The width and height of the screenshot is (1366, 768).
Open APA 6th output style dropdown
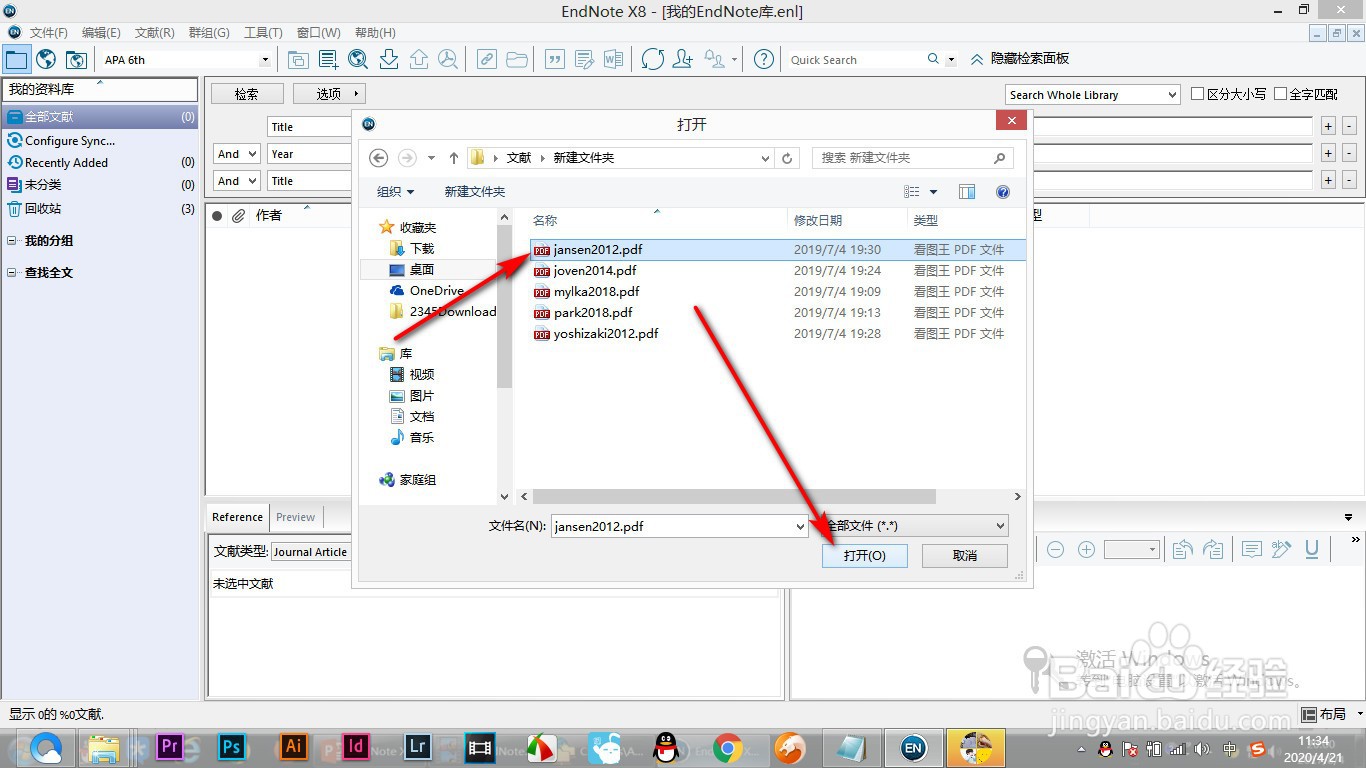pos(265,60)
